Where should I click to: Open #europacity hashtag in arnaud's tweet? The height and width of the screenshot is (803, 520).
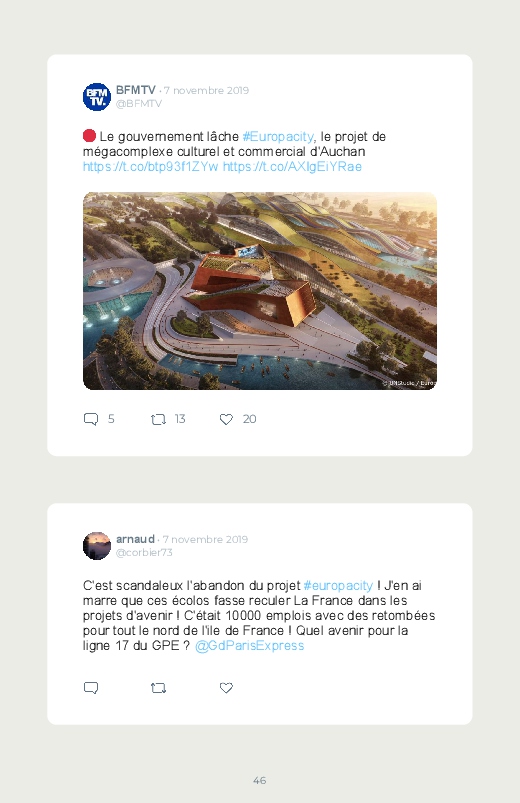tap(338, 586)
